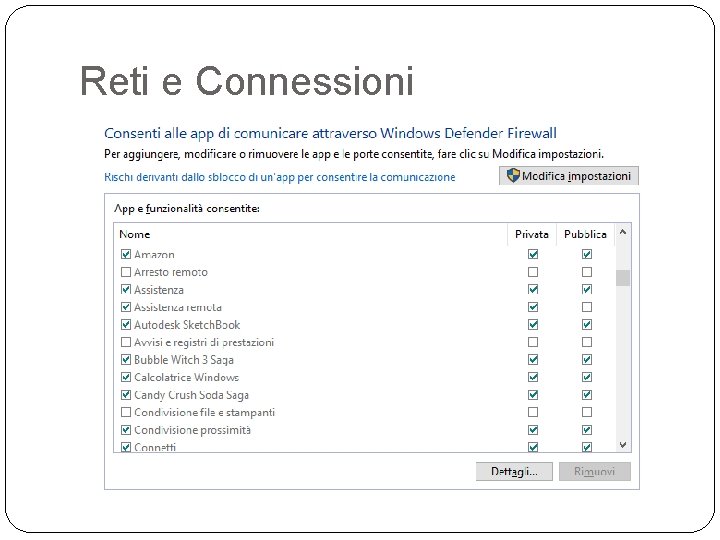Click the shield icon on Modifica impostazioni
This screenshot has height=540, width=720.
click(513, 176)
